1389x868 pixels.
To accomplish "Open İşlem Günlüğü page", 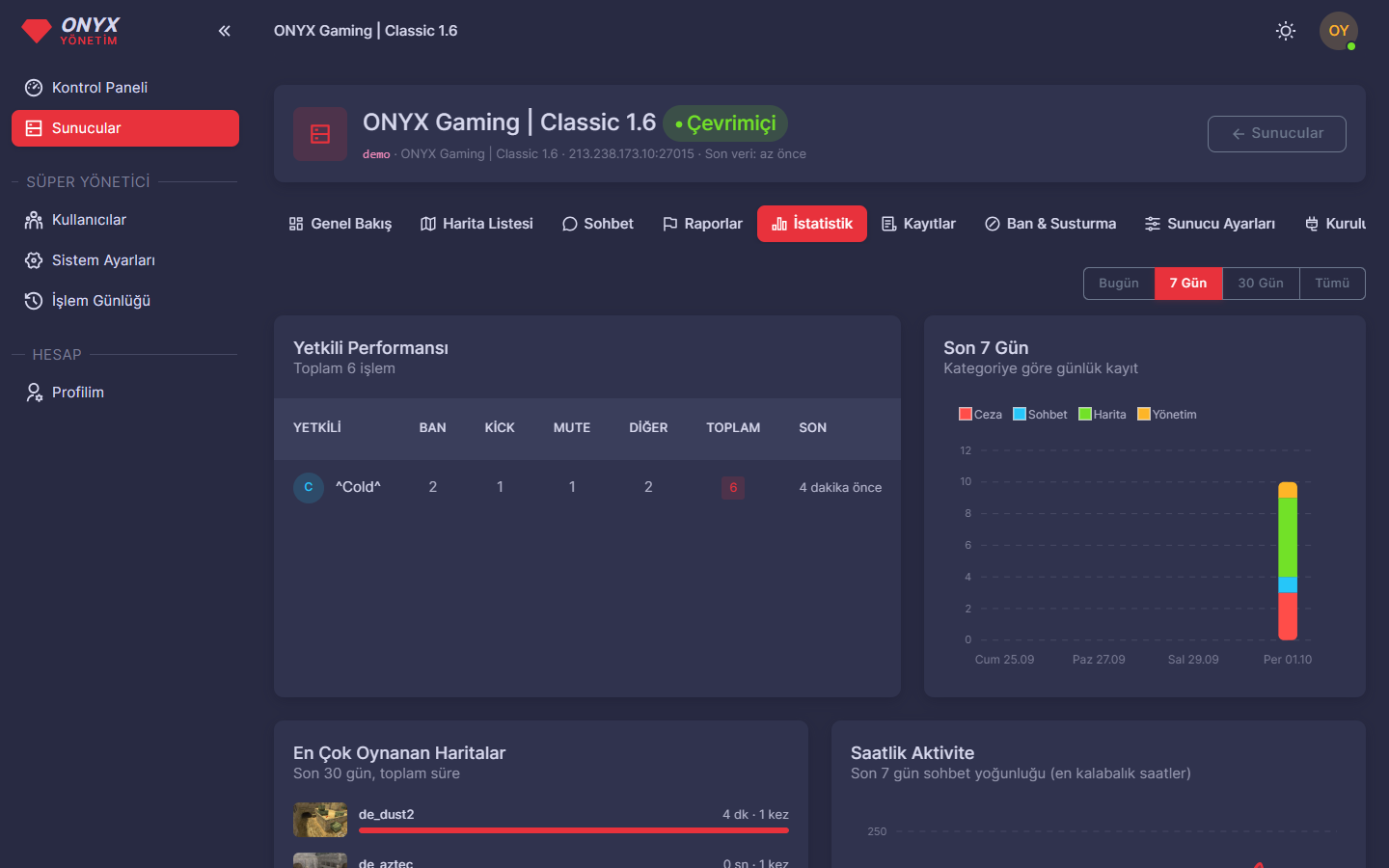I will (x=125, y=301).
